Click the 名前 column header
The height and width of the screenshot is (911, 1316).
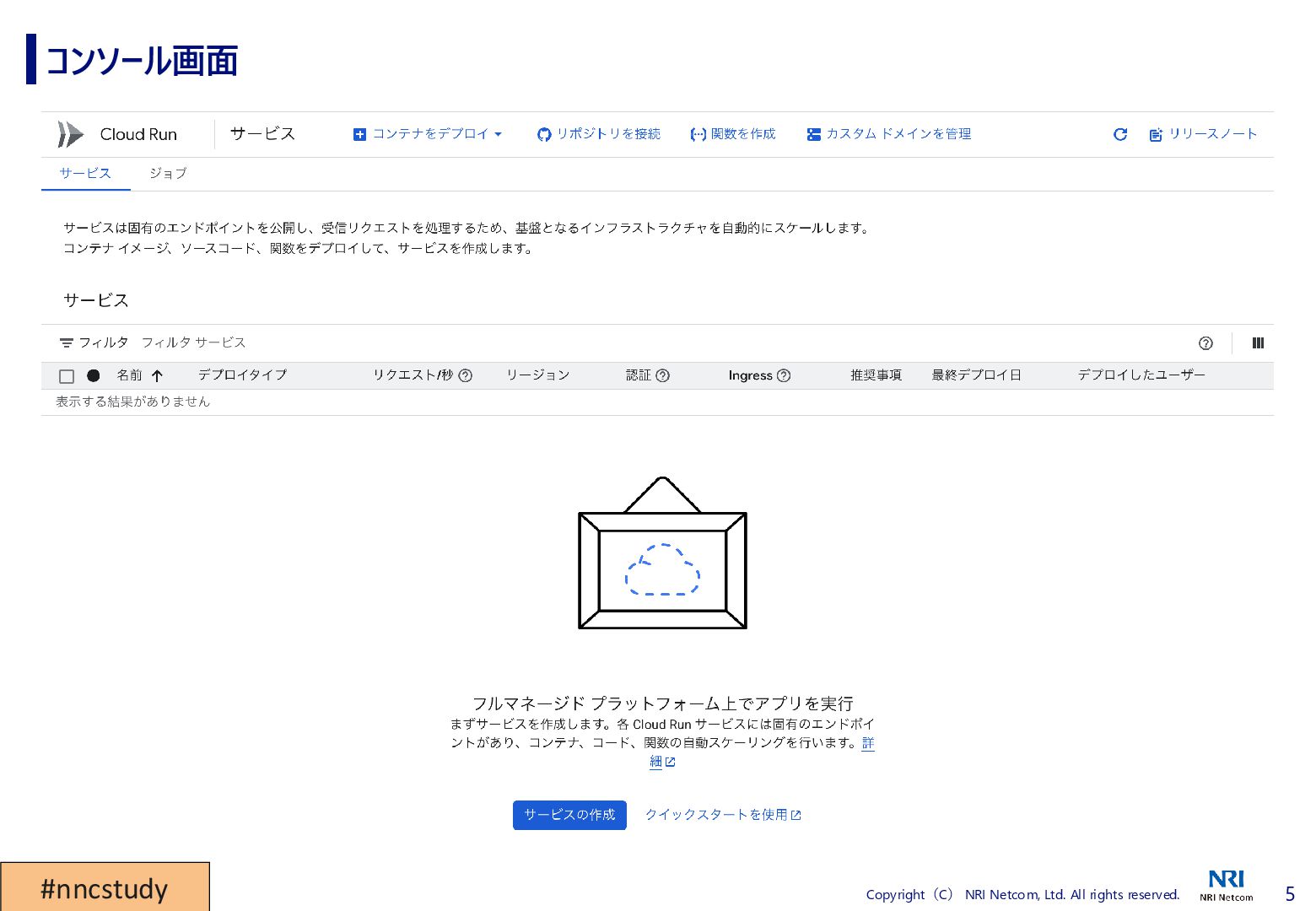[x=129, y=375]
